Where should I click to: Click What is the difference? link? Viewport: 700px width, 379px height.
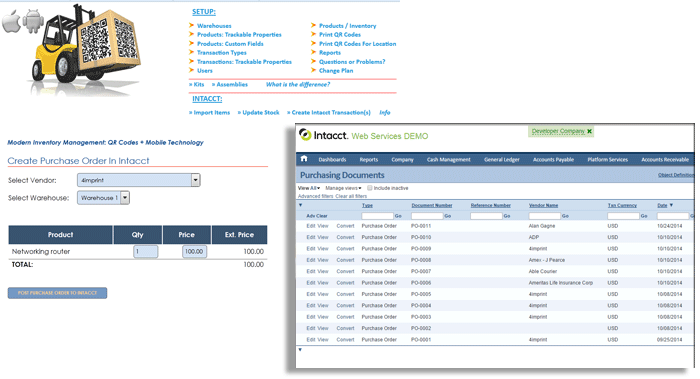(298, 84)
